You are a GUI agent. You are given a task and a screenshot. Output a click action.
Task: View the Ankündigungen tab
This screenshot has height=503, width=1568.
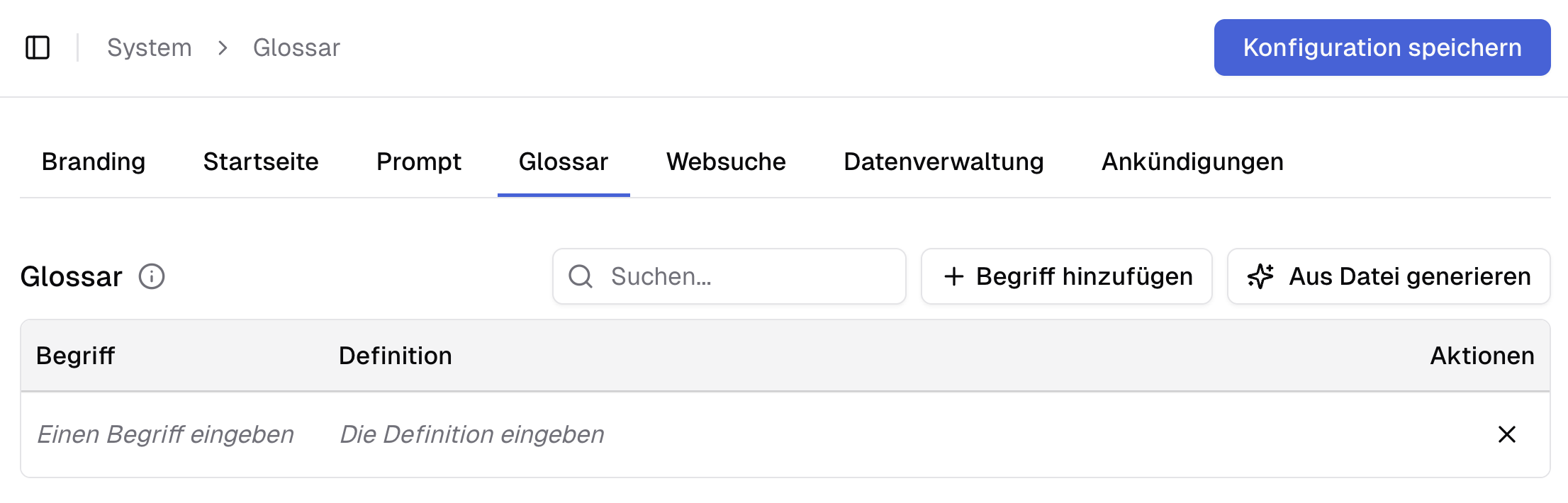[1192, 162]
